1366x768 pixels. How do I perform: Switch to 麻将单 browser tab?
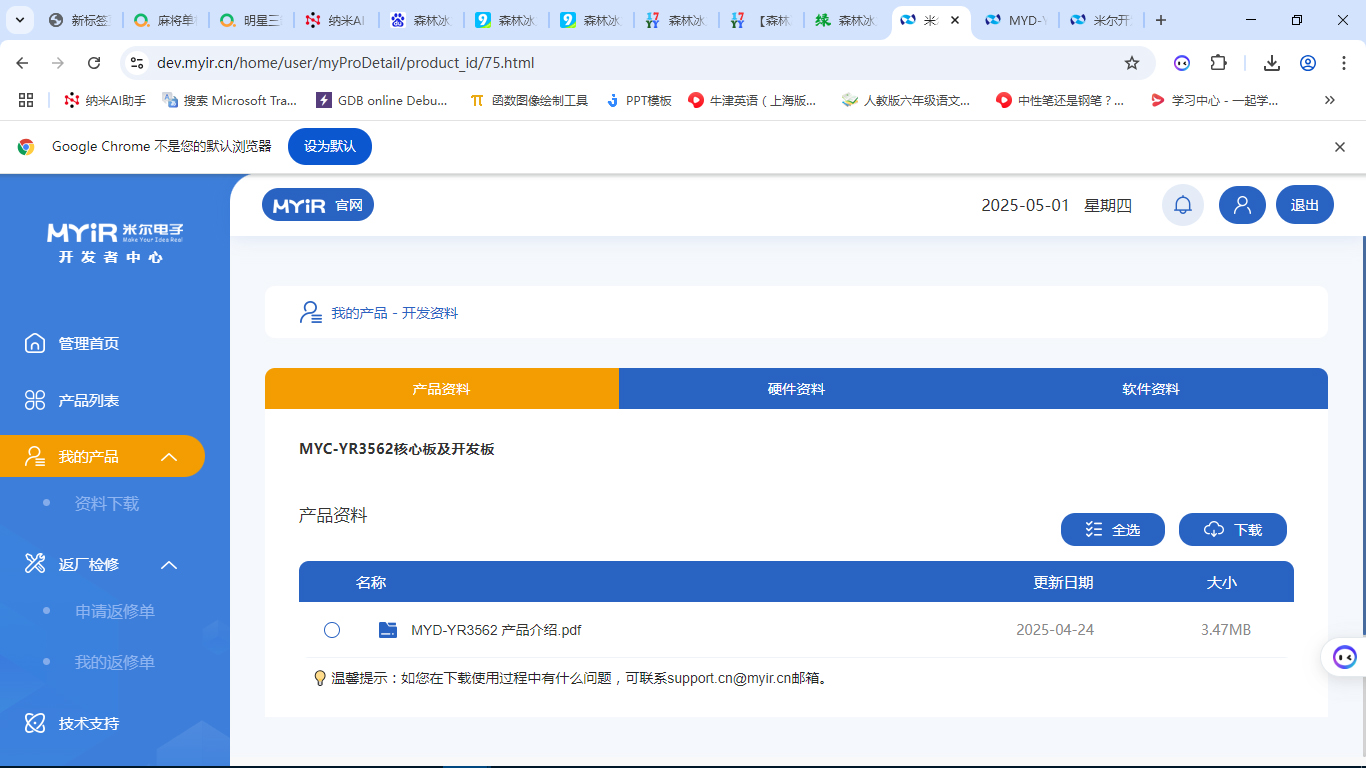[x=167, y=20]
